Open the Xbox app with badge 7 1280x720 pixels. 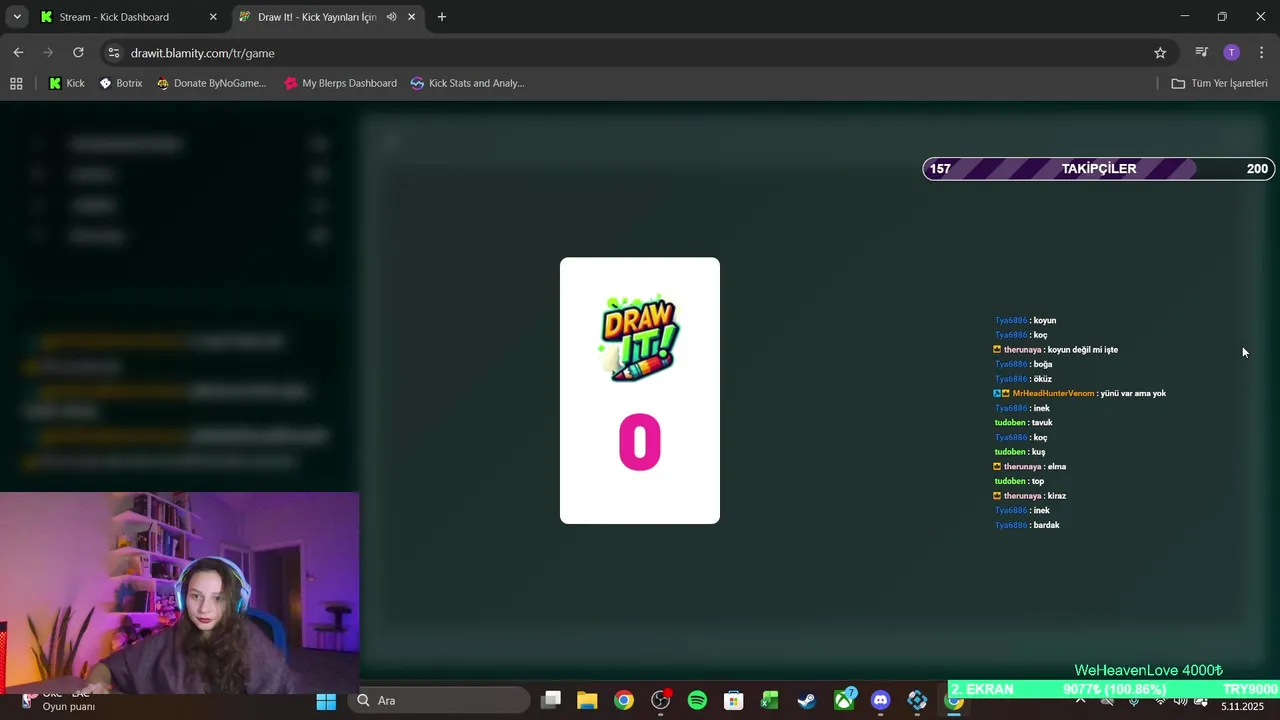coord(844,700)
